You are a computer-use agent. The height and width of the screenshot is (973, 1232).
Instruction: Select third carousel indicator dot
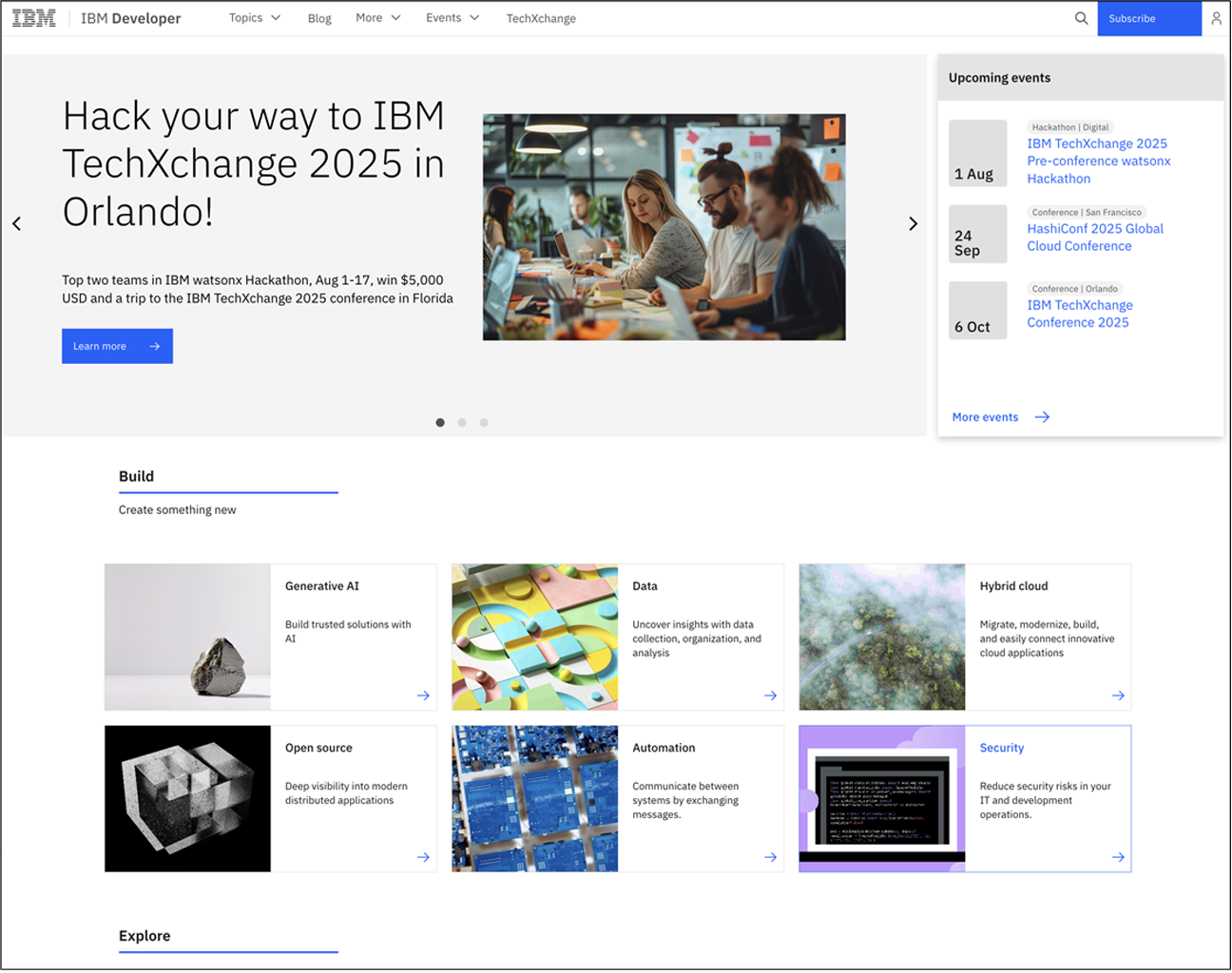pos(484,423)
